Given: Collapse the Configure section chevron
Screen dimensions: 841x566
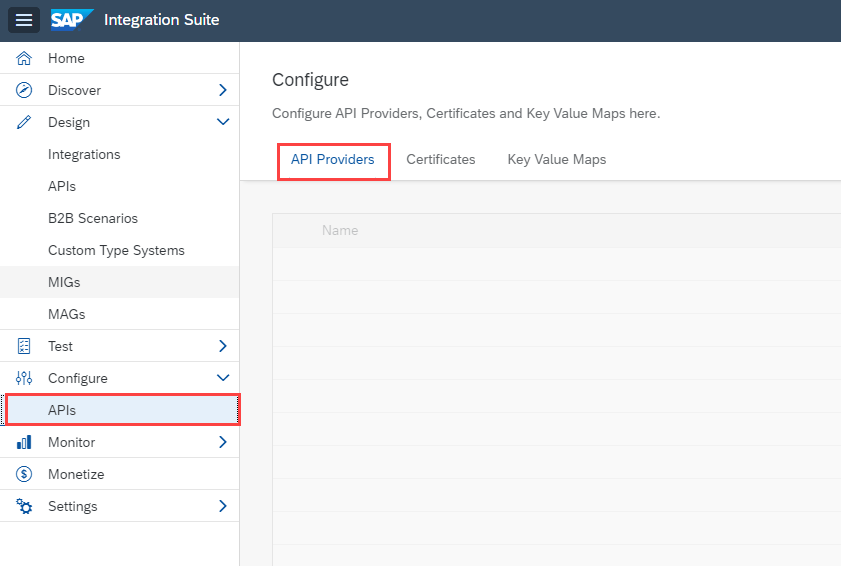Looking at the screenshot, I should 223,378.
